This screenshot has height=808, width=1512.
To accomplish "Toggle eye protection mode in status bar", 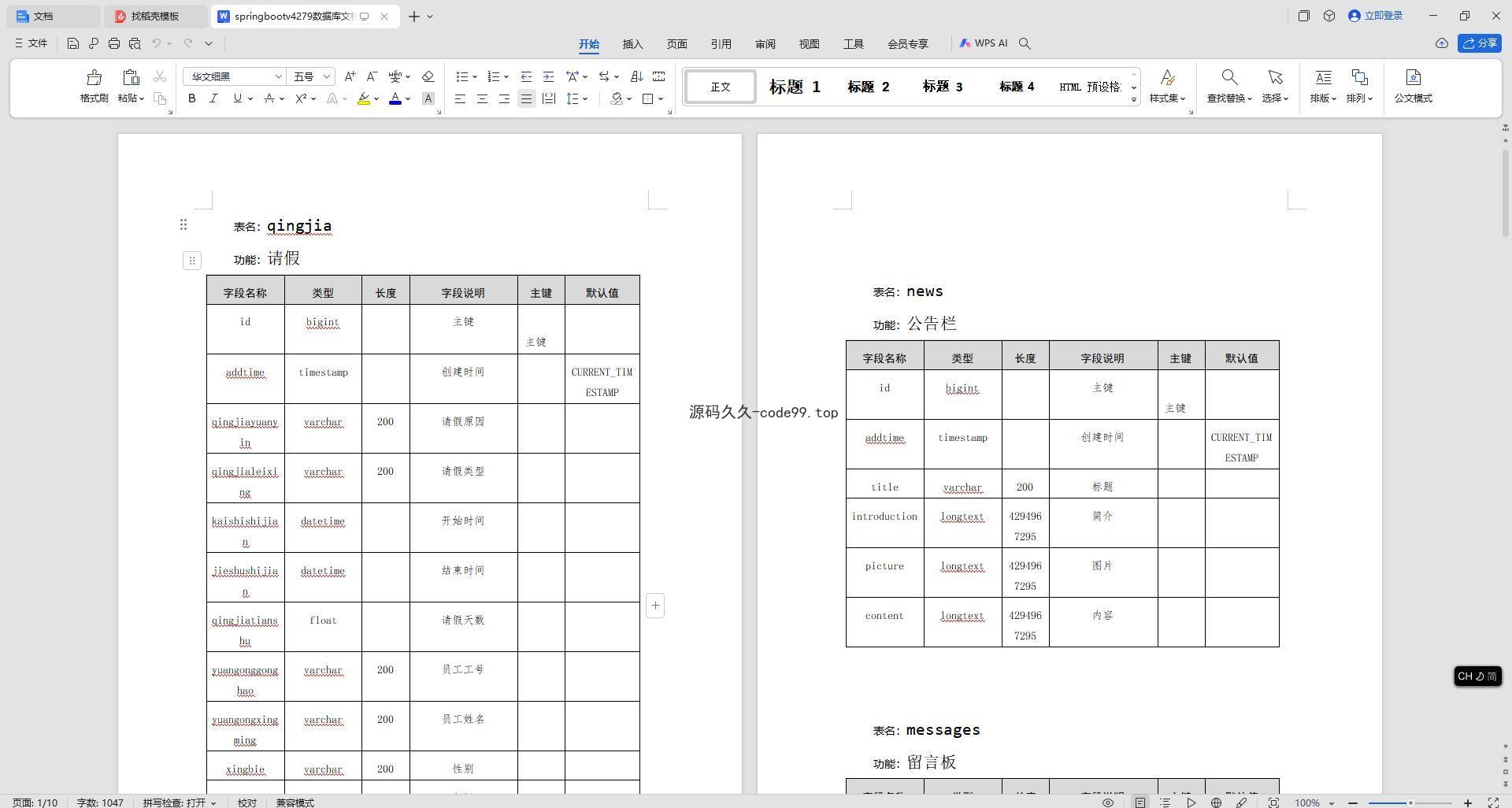I will click(x=1107, y=802).
